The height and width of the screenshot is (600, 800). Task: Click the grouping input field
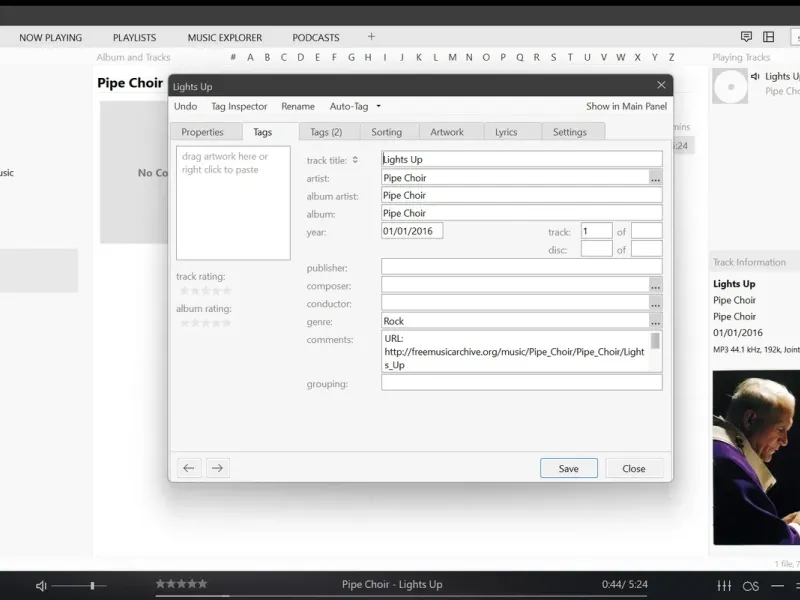[521, 383]
